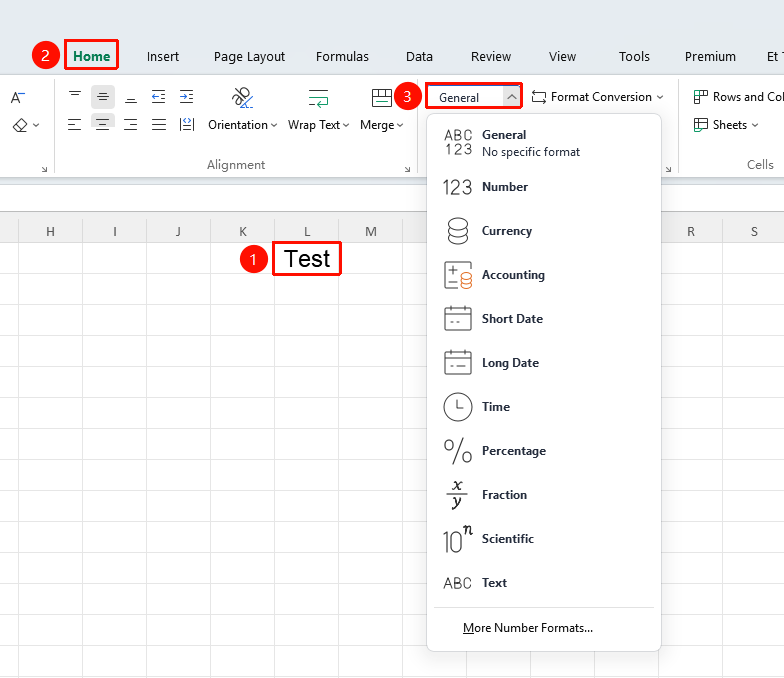Open the Formulas tab

[342, 56]
